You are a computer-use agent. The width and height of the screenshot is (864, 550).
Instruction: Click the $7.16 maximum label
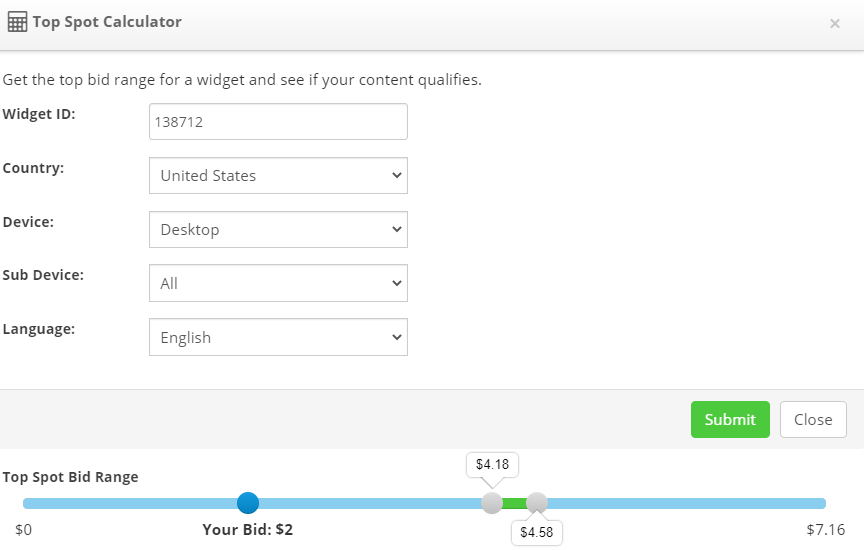click(x=825, y=530)
